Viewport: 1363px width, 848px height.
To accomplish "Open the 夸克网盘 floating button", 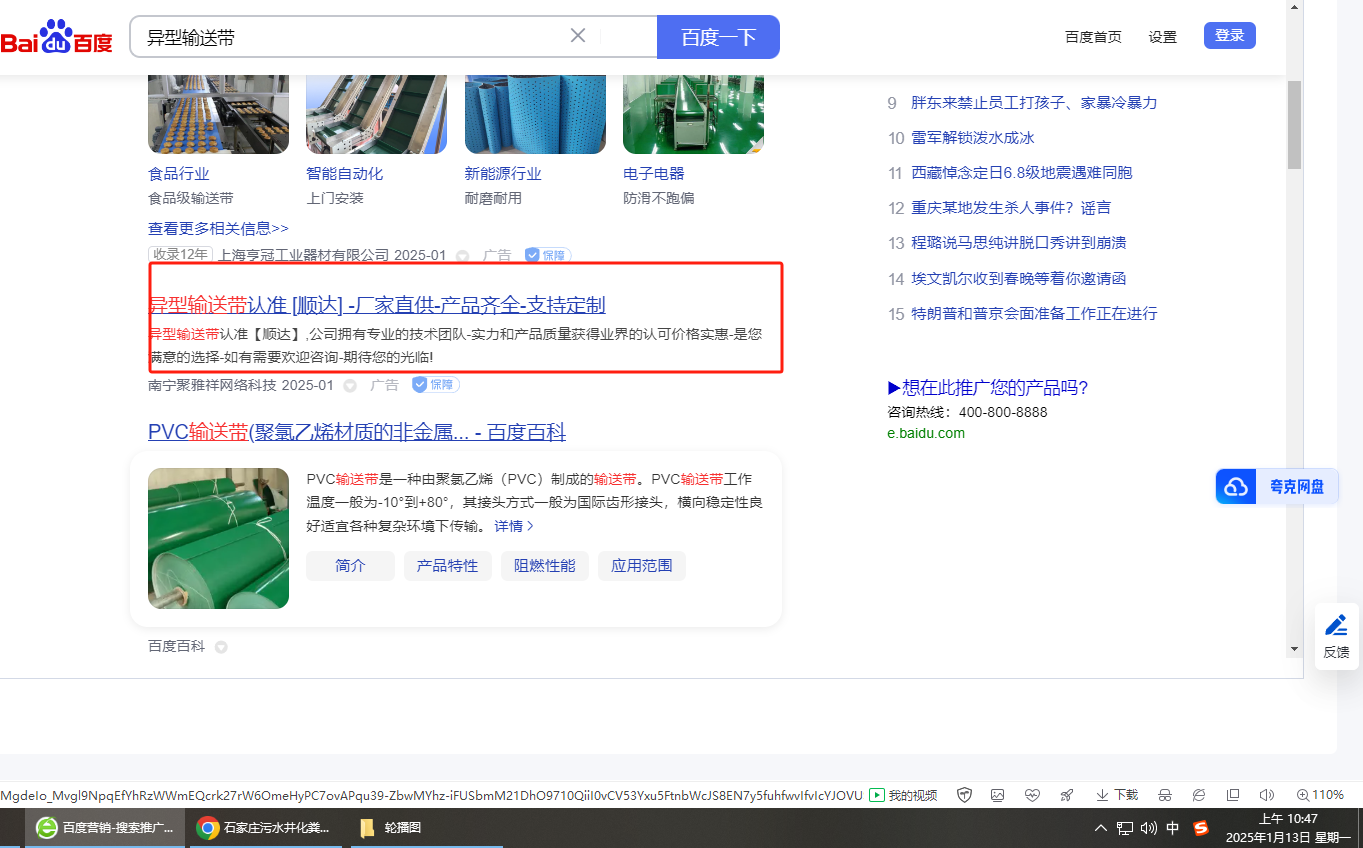I will click(1277, 487).
